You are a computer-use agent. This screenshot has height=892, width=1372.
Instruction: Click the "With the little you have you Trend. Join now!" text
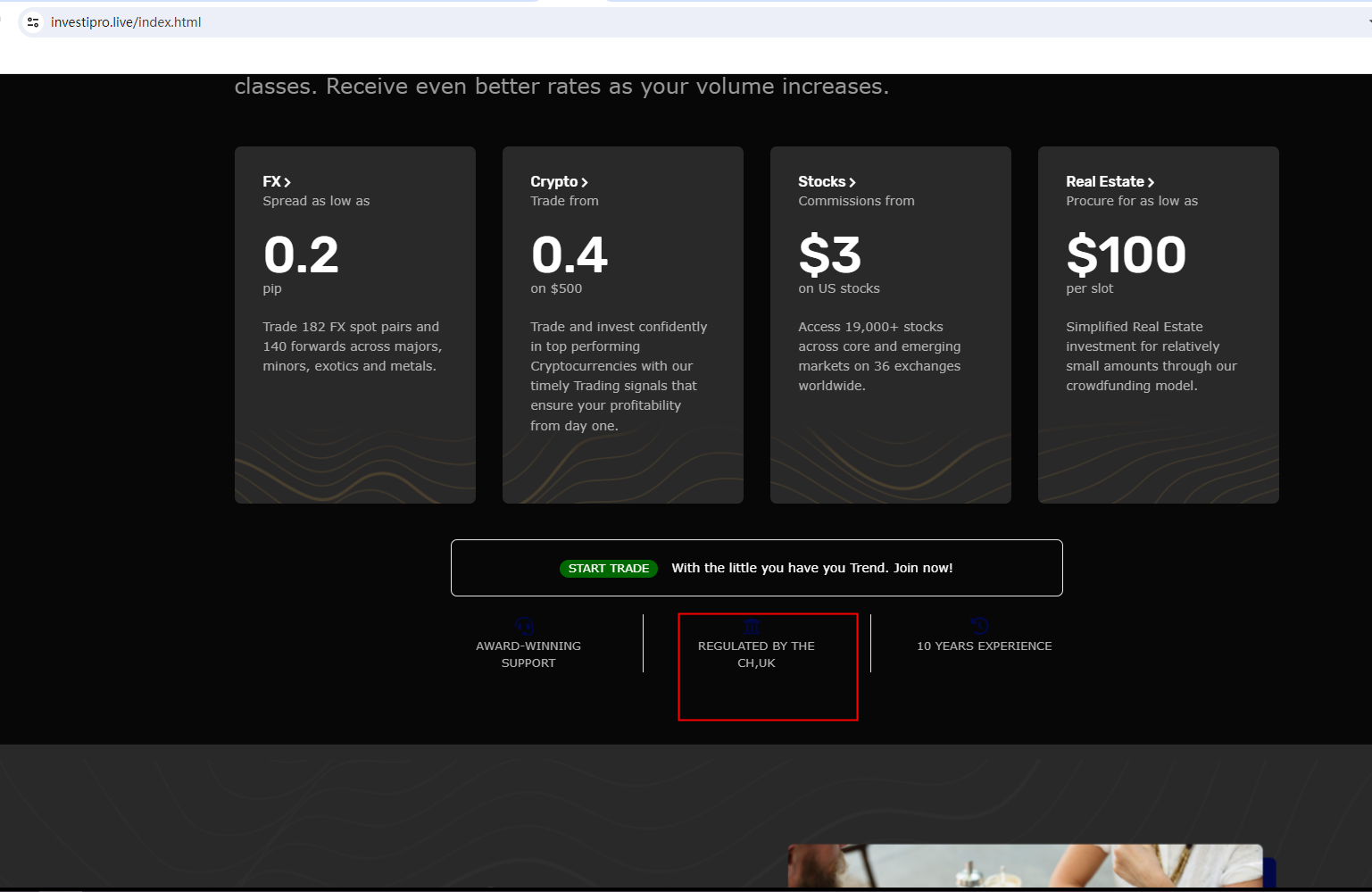pyautogui.click(x=812, y=568)
